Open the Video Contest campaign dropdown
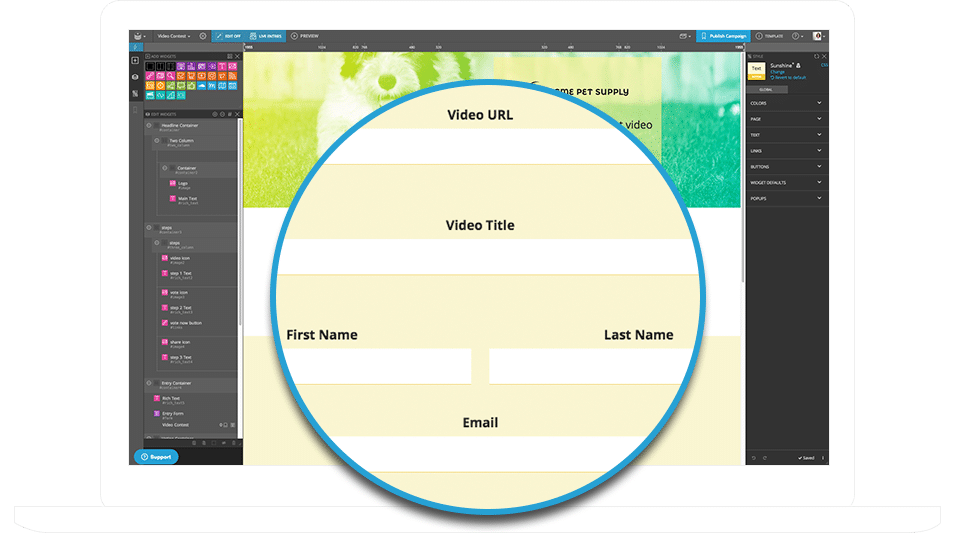 tap(174, 36)
